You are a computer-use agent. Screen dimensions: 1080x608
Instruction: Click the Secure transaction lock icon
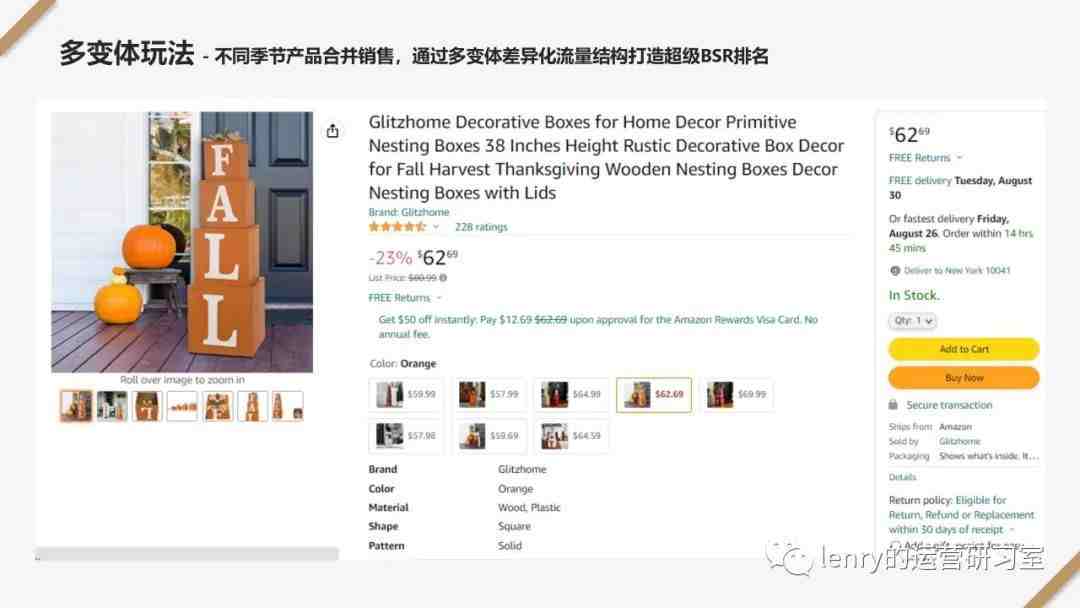893,405
